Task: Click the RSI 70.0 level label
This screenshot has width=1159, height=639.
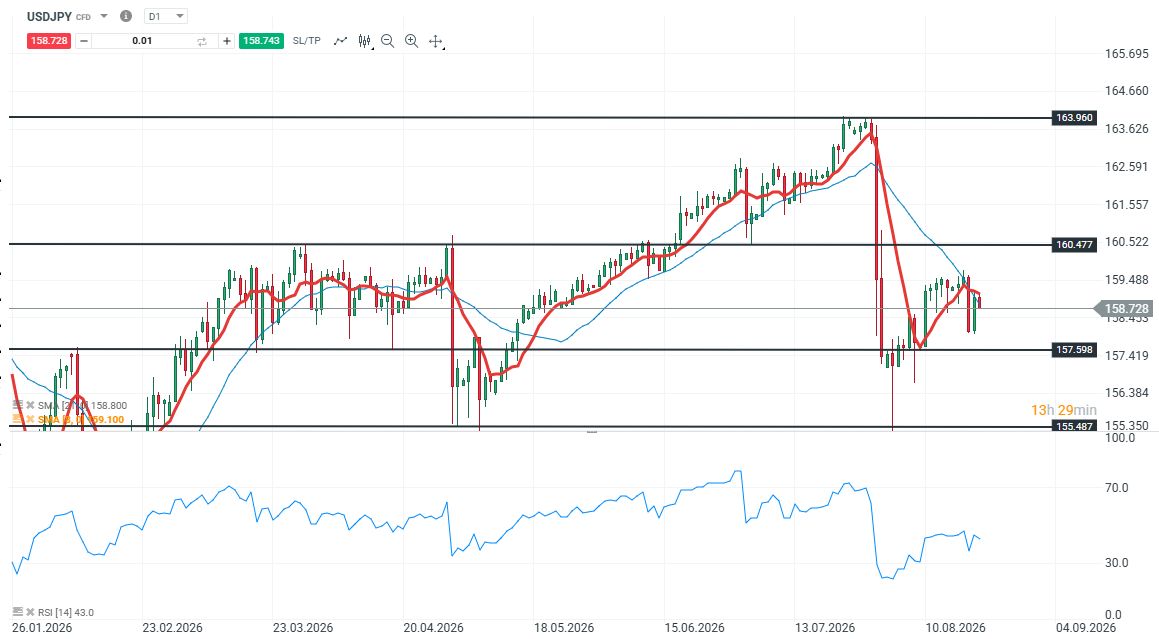Action: [x=1116, y=487]
